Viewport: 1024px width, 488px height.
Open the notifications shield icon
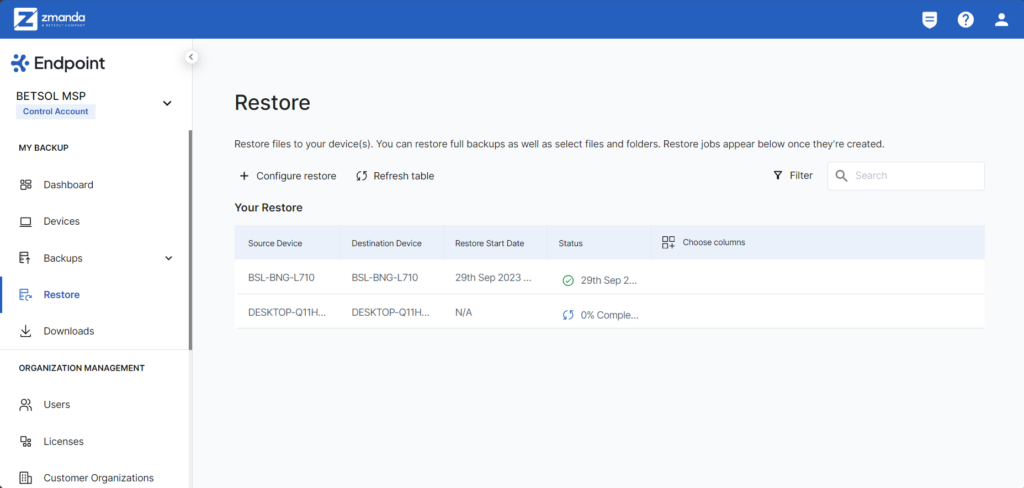pos(929,20)
